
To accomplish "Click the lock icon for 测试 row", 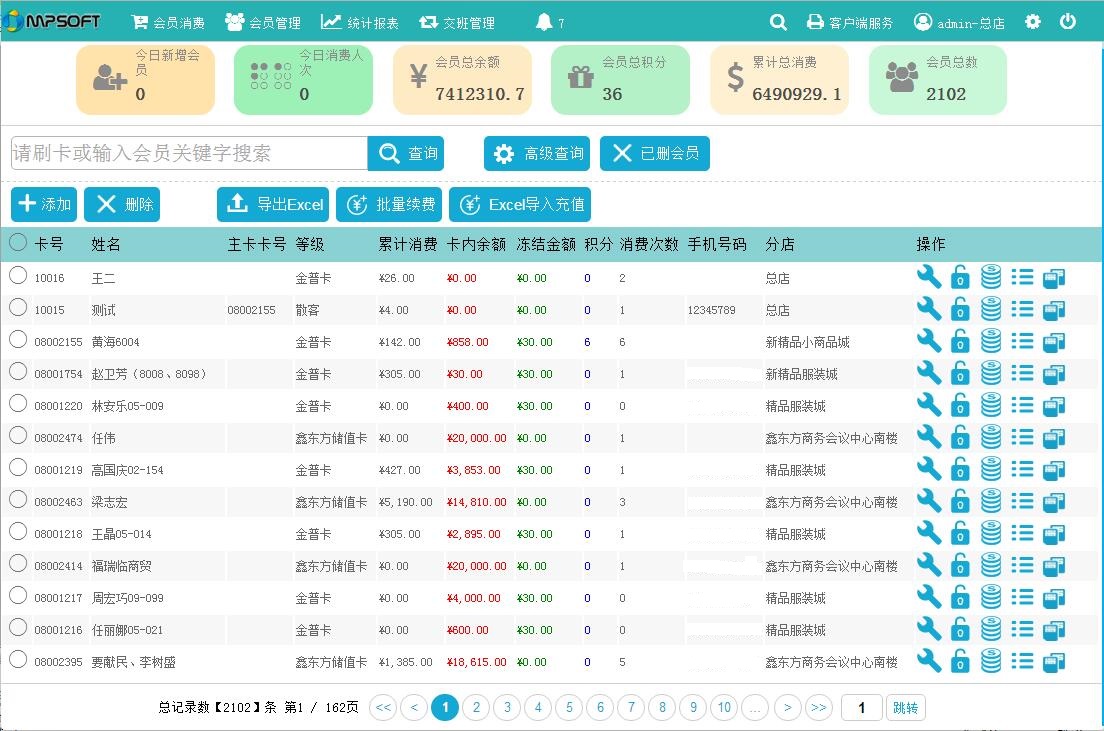I will pyautogui.click(x=960, y=309).
